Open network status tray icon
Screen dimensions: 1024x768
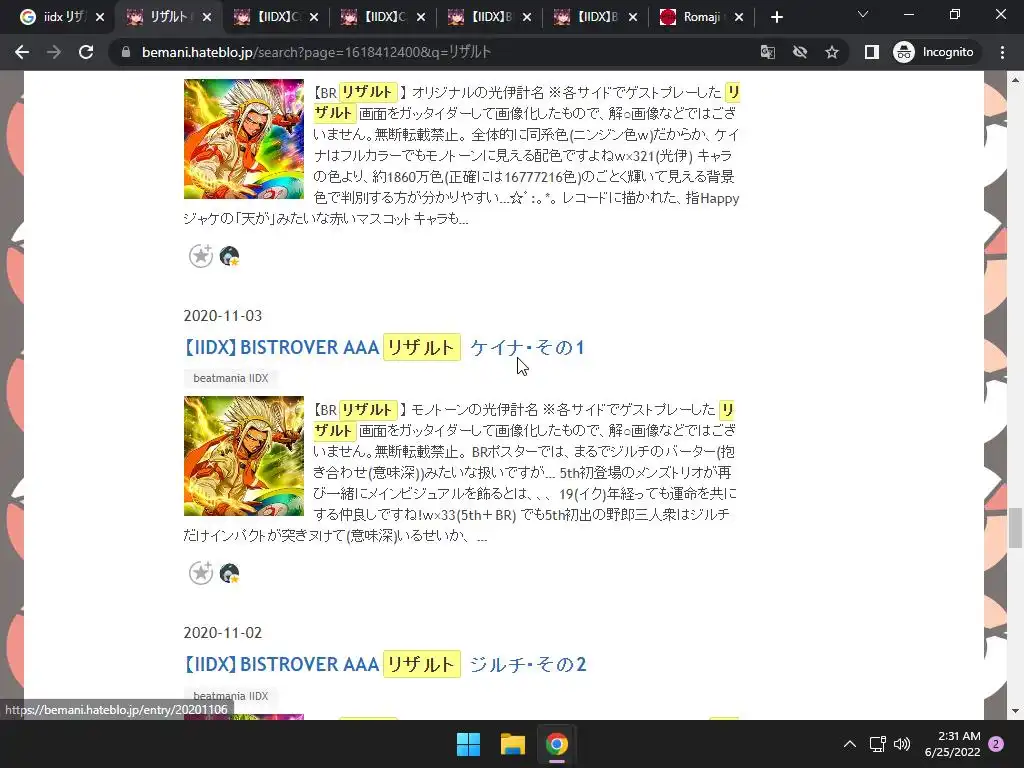pos(877,744)
